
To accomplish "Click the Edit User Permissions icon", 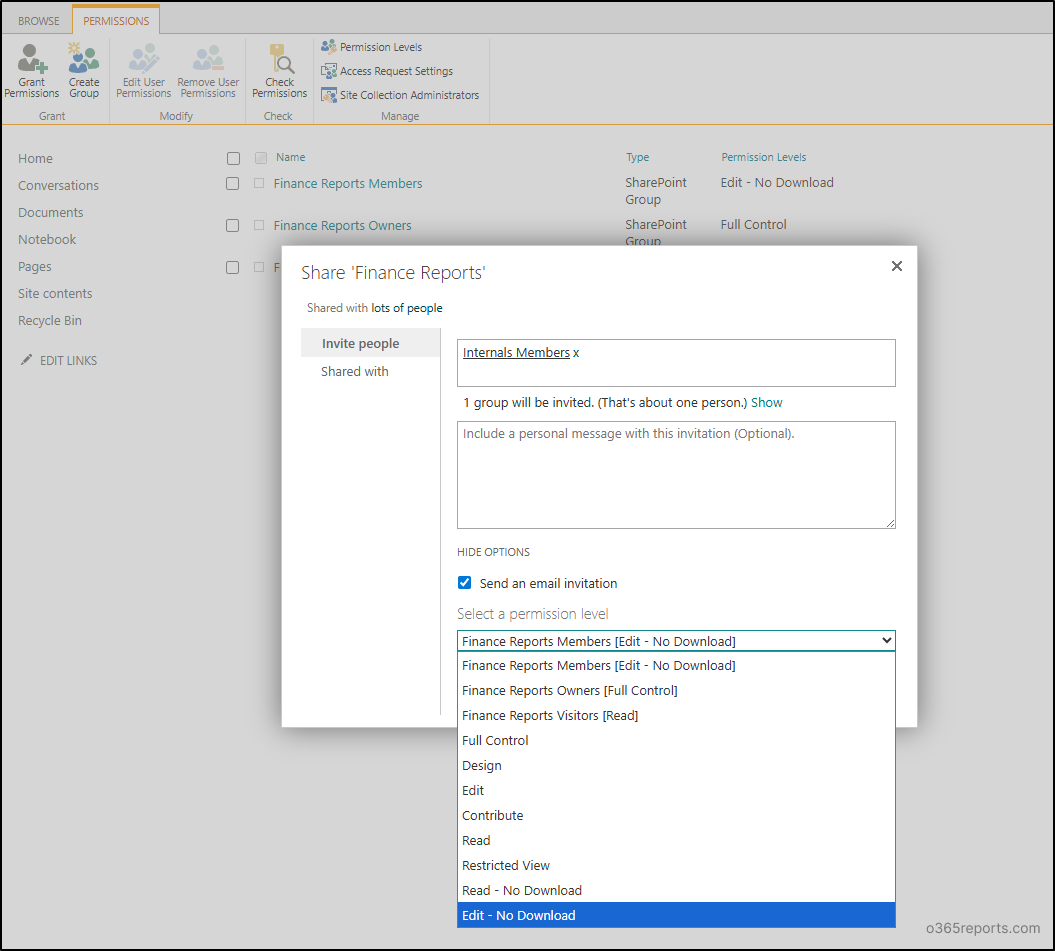I will pyautogui.click(x=143, y=58).
